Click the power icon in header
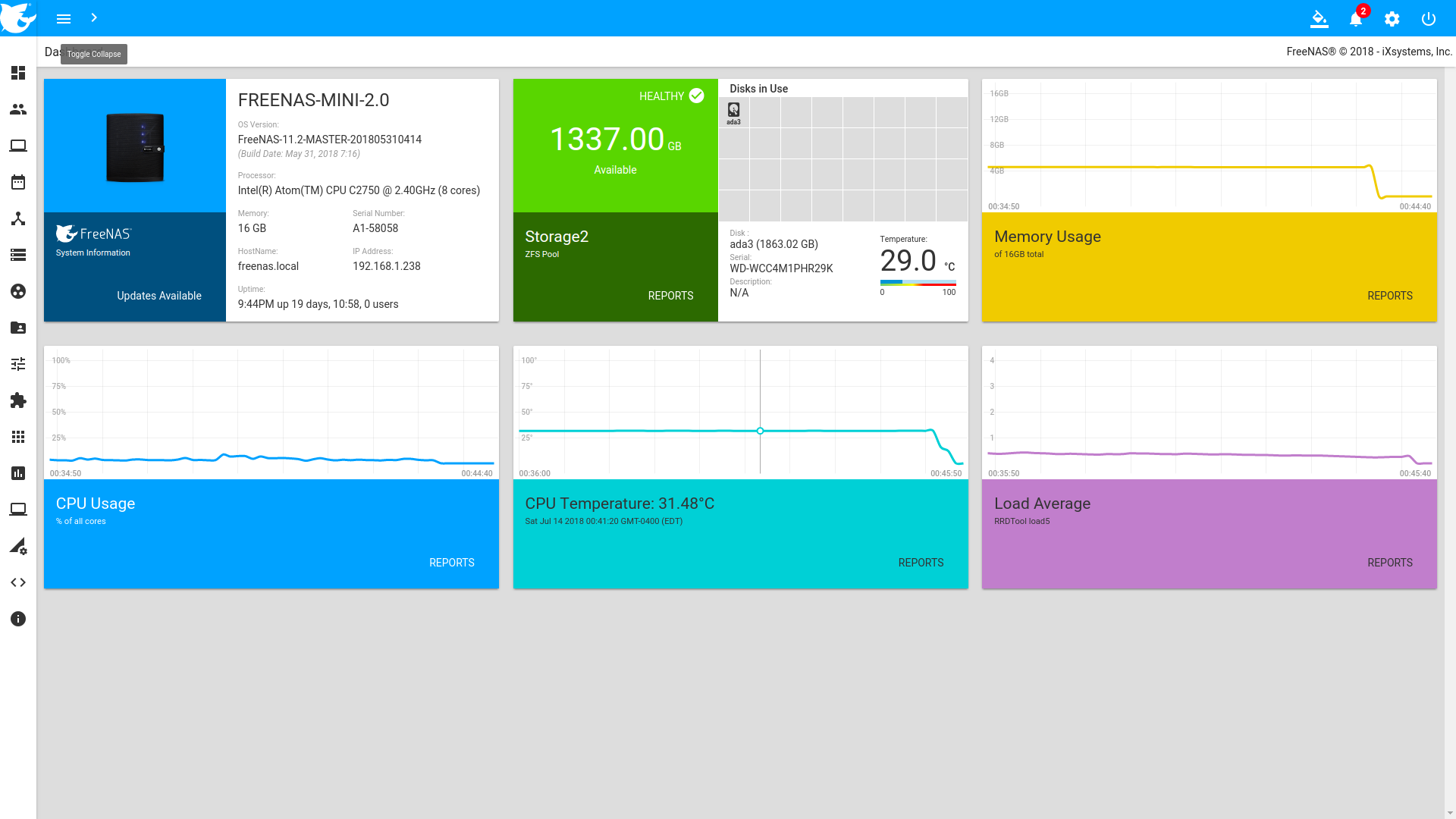Image resolution: width=1456 pixels, height=819 pixels. pyautogui.click(x=1429, y=19)
